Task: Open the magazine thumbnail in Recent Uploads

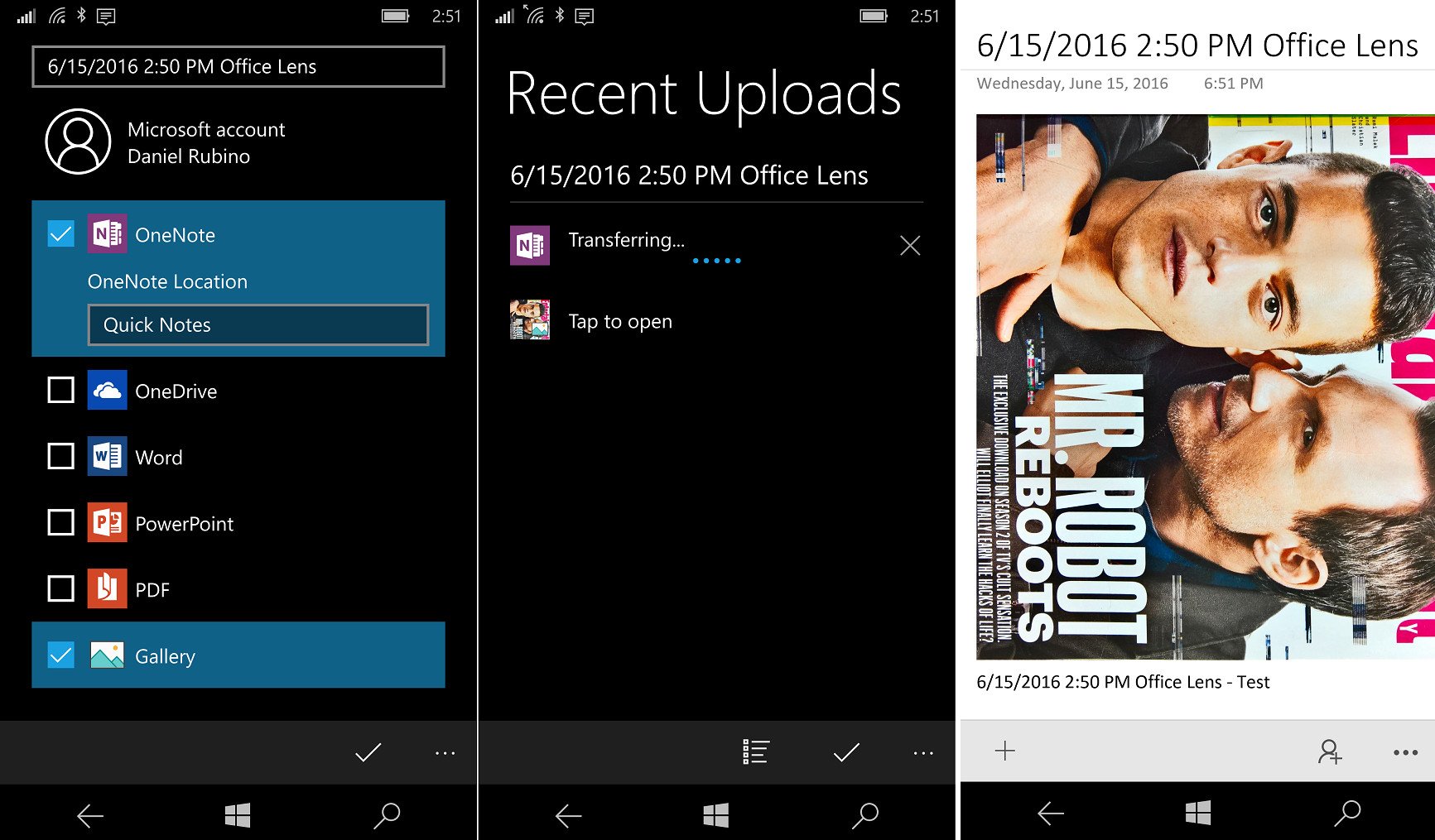Action: pos(530,319)
